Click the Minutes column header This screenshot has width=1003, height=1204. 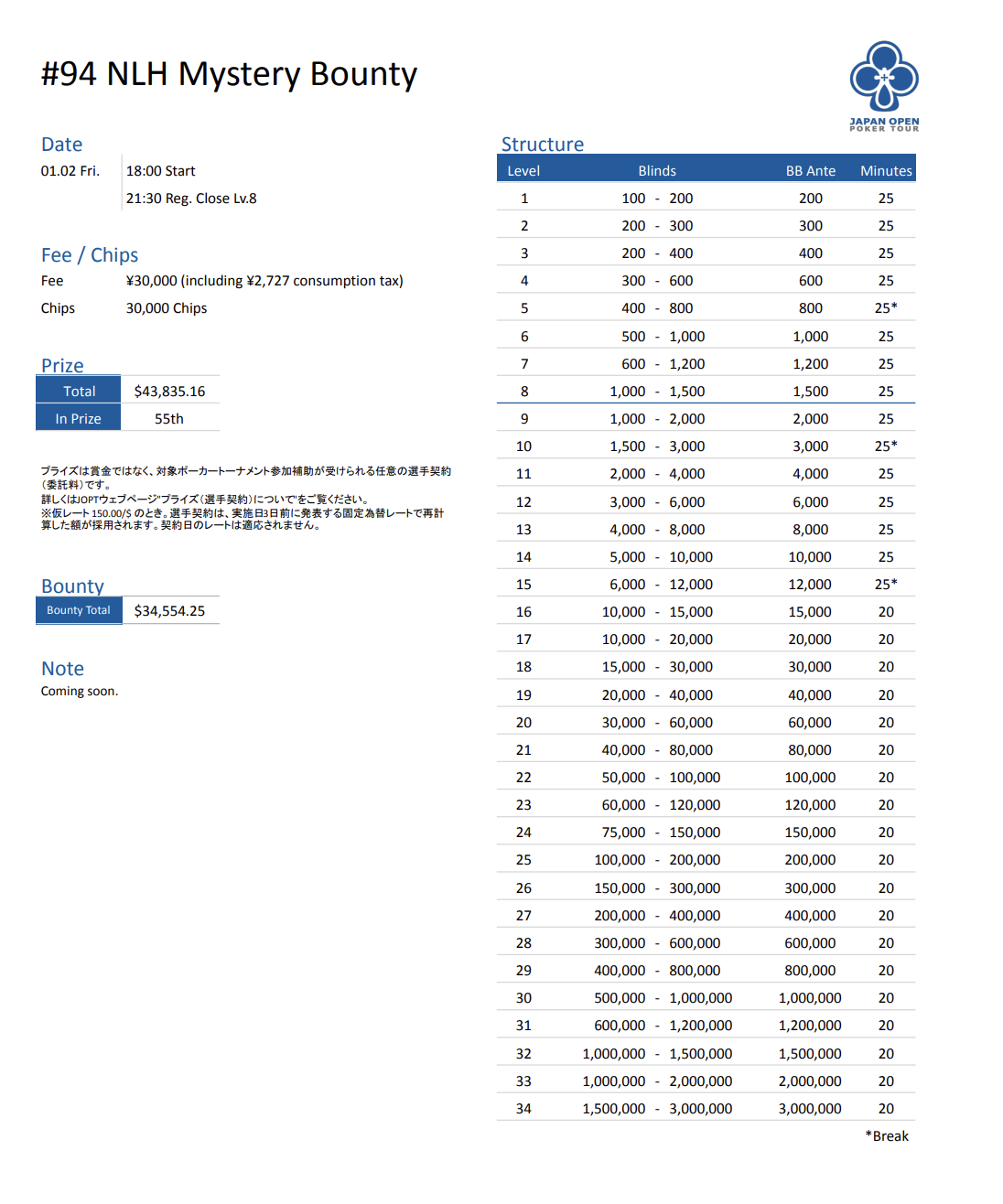pos(886,171)
